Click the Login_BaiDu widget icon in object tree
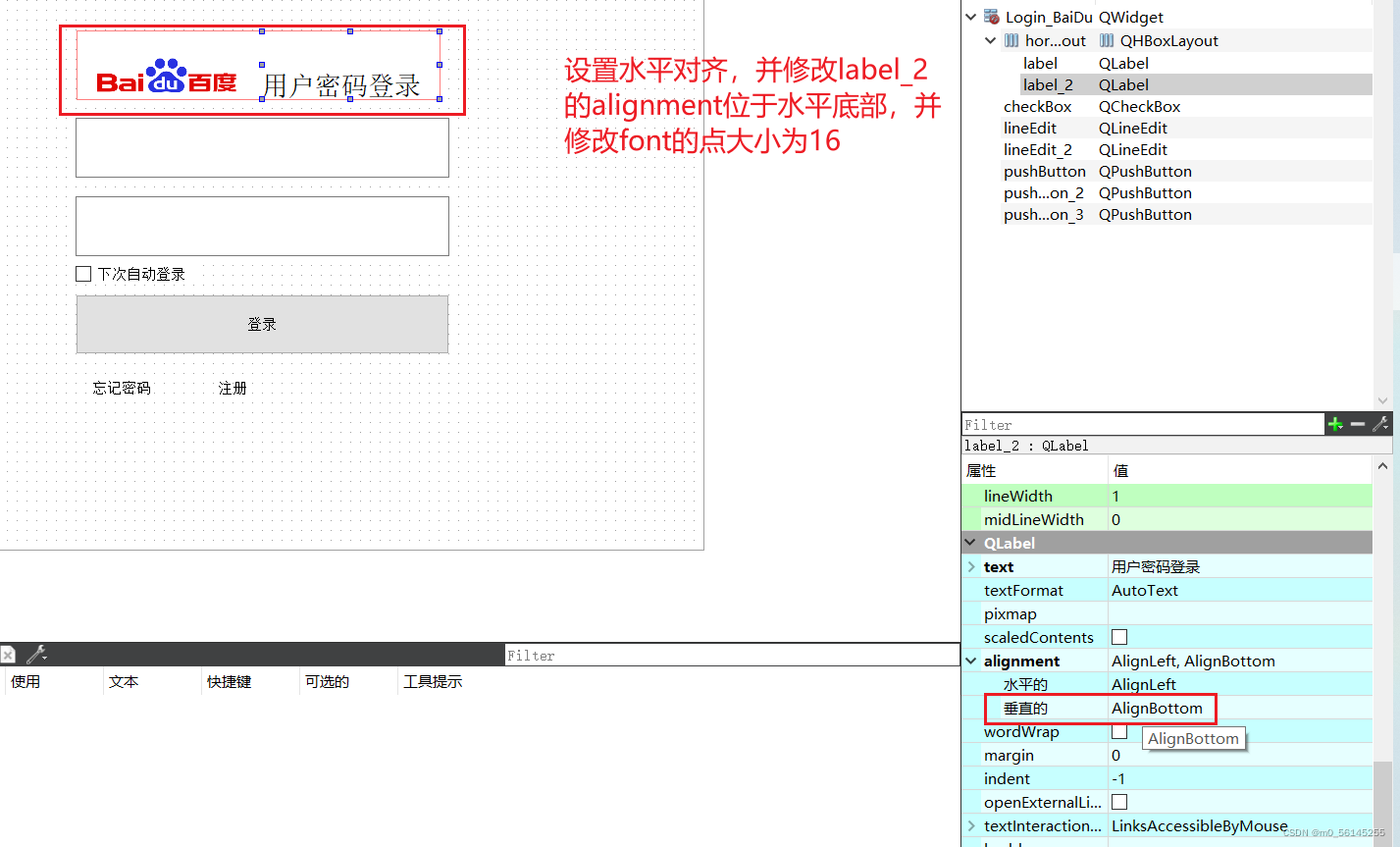This screenshot has width=1400, height=847. (x=992, y=17)
